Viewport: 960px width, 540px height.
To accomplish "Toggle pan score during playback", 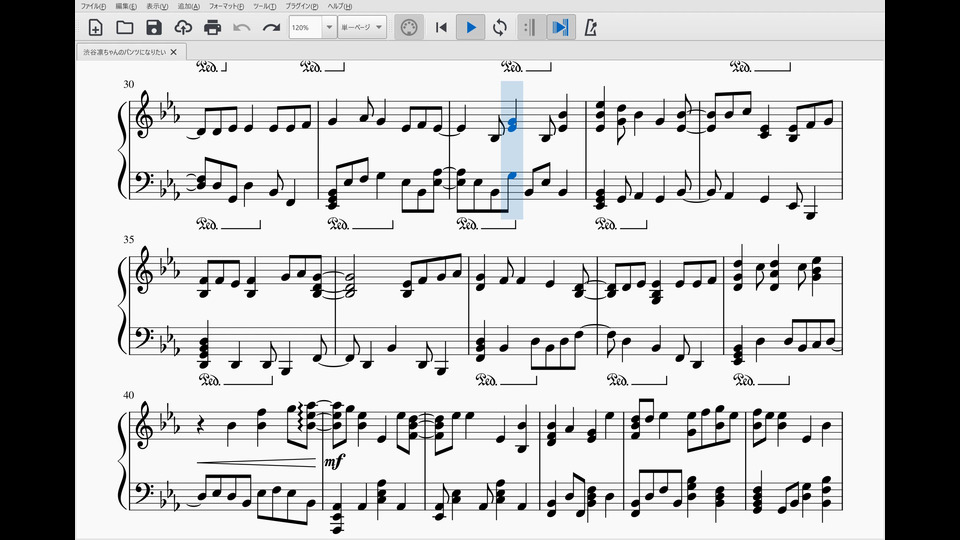I will tap(561, 28).
